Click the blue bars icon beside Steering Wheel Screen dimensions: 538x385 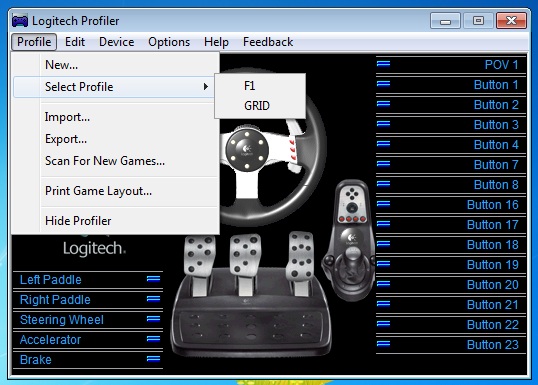point(153,319)
